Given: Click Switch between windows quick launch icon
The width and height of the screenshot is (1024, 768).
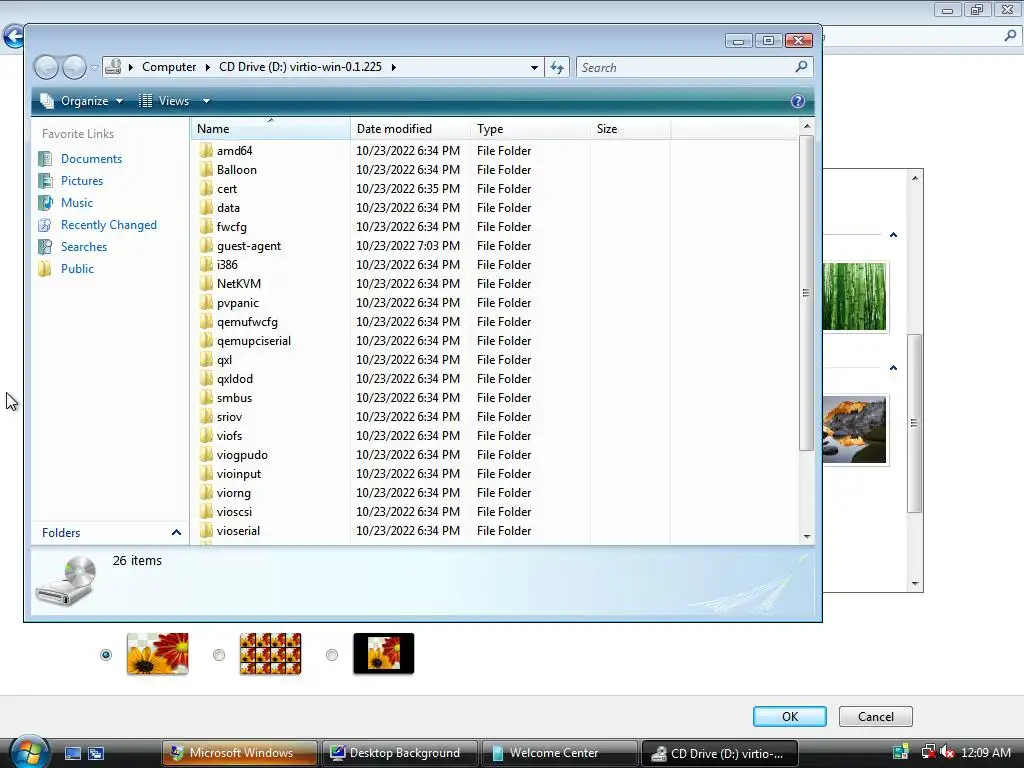Looking at the screenshot, I should (96, 753).
